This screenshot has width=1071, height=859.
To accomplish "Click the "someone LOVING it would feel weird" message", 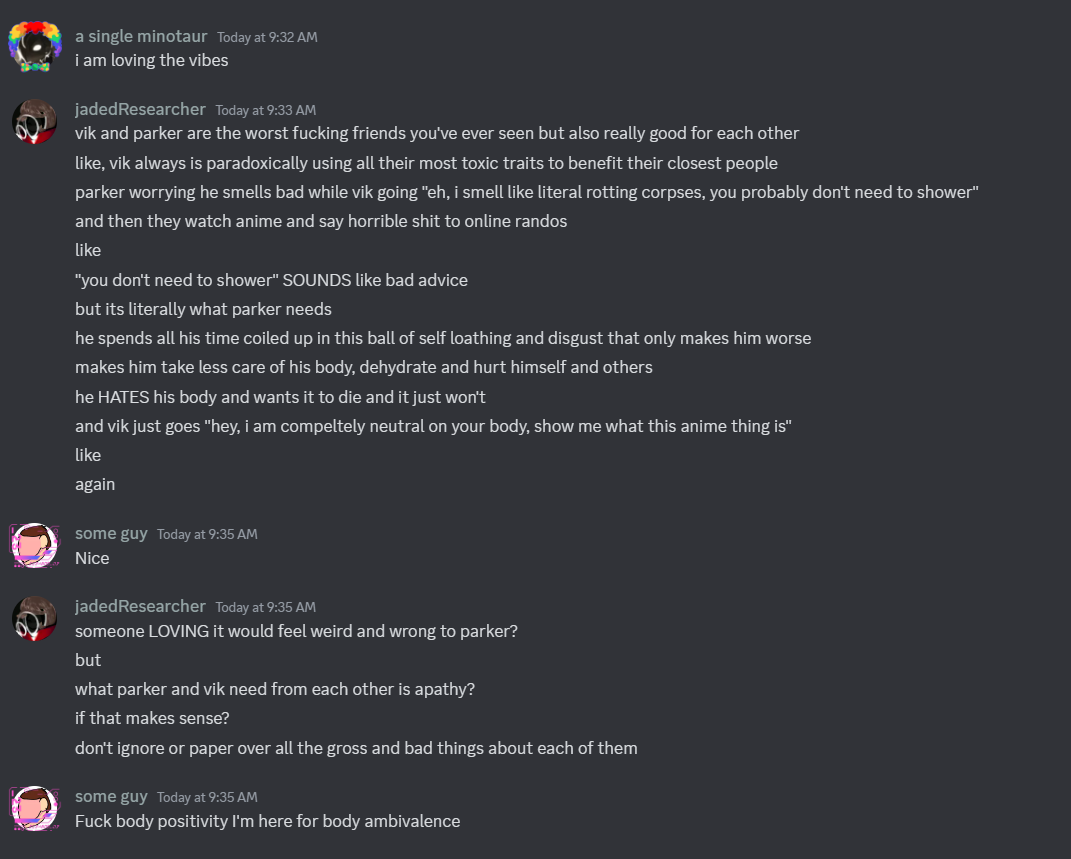I will pos(296,631).
